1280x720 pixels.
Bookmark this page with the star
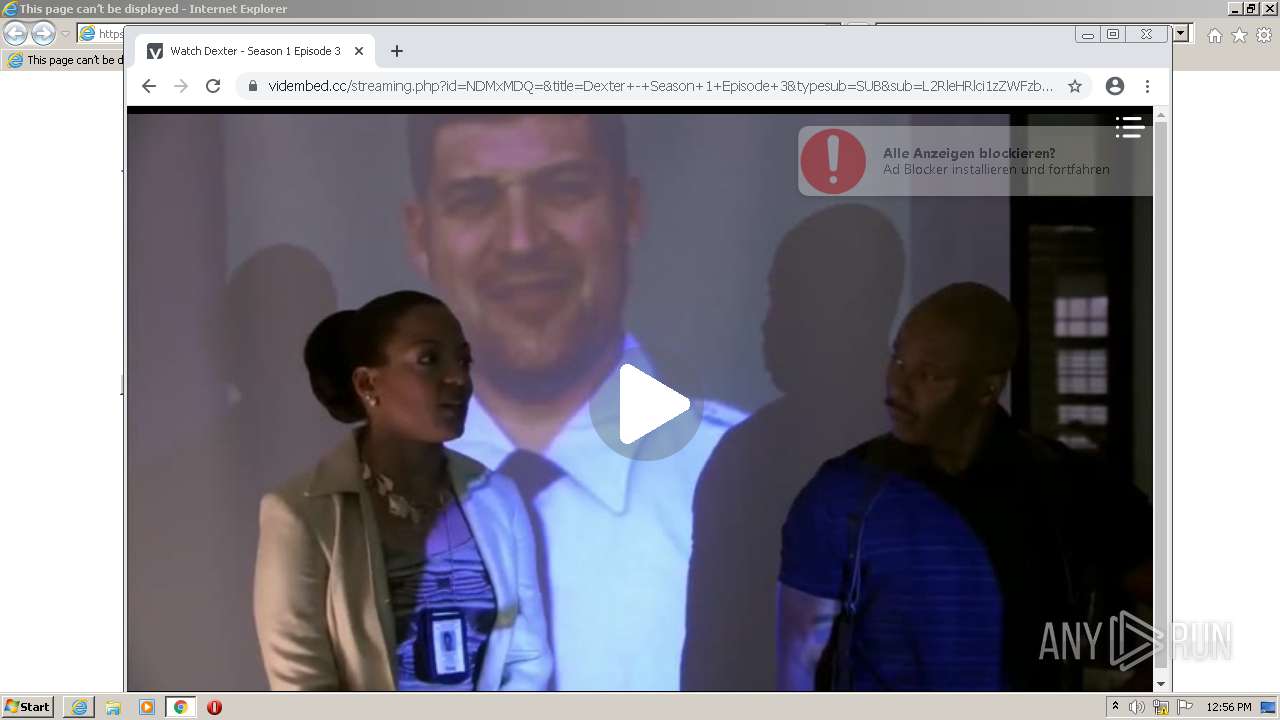pyautogui.click(x=1075, y=86)
